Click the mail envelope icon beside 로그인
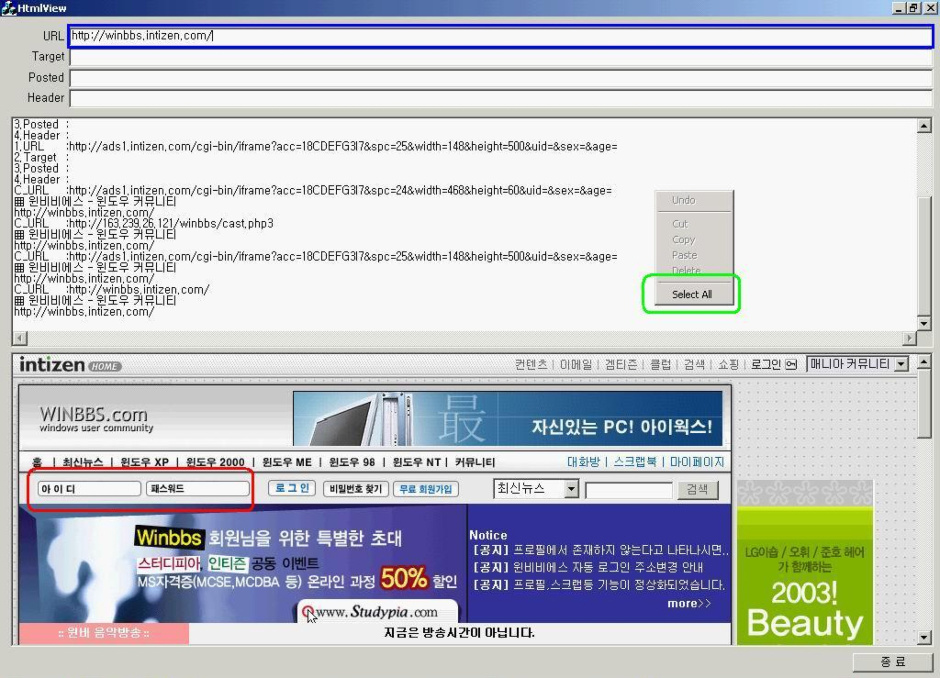Screen dimensions: 940x678 coord(791,364)
